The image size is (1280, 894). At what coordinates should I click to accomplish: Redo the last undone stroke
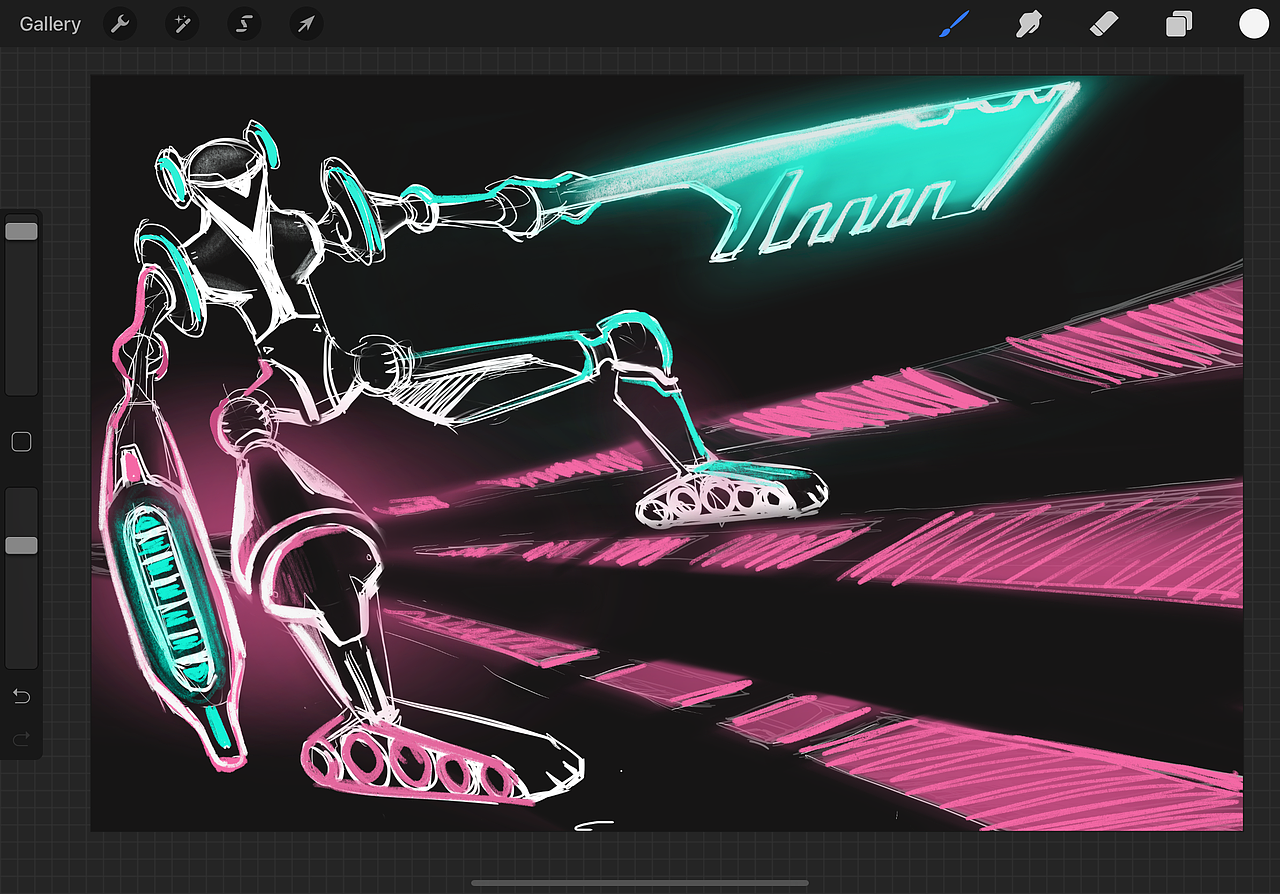(21, 739)
